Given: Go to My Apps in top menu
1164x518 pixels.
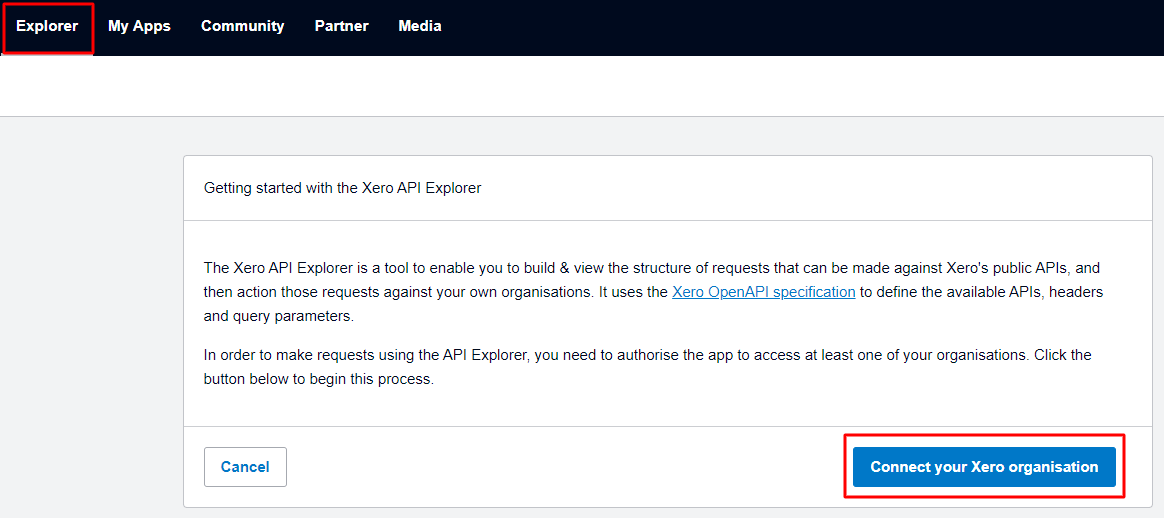Looking at the screenshot, I should [139, 27].
